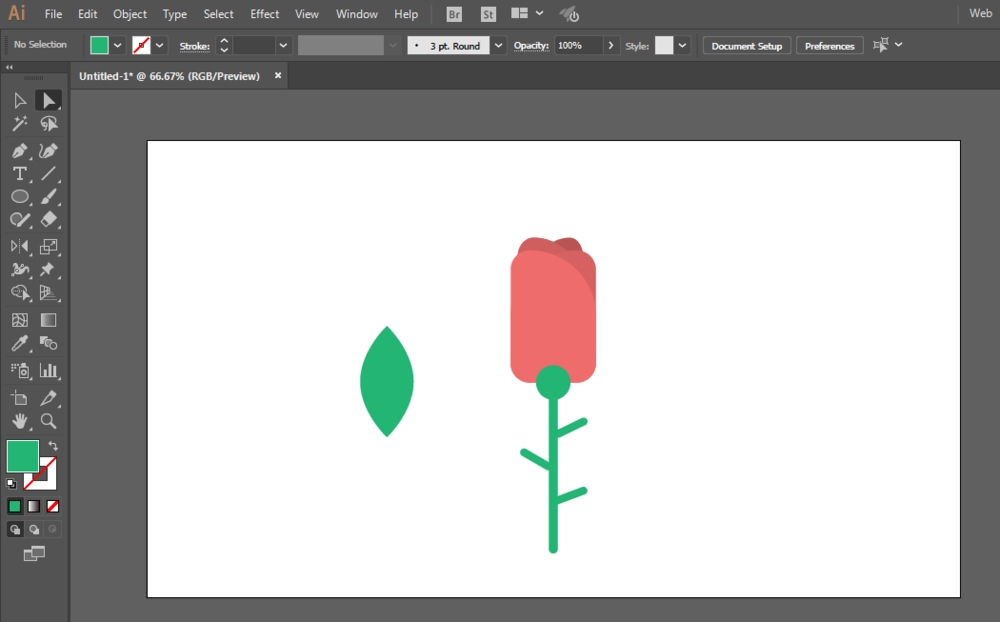1000x622 pixels.
Task: Choose the Ellipse tool
Action: (19, 196)
